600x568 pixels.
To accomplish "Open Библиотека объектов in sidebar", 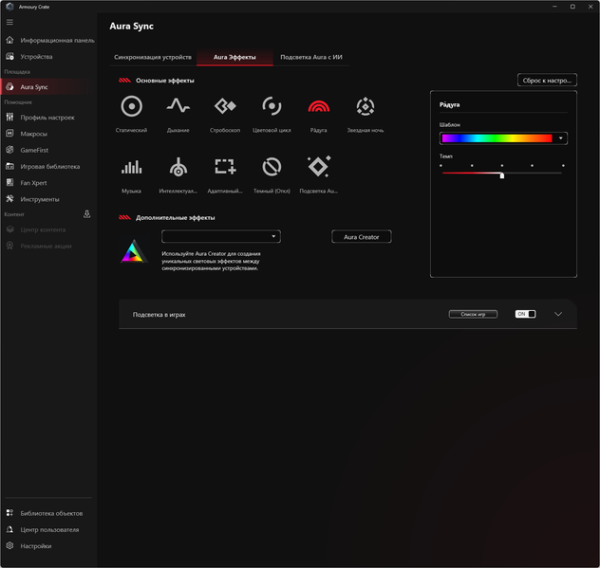I will [49, 513].
